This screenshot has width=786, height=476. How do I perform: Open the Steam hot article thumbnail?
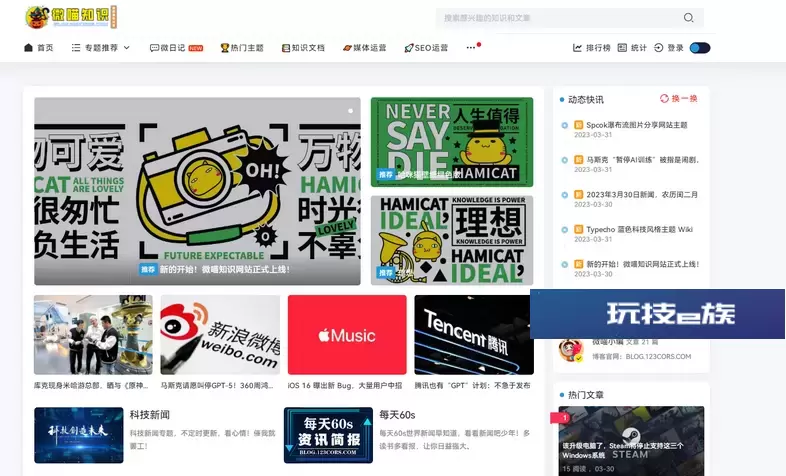coord(631,441)
